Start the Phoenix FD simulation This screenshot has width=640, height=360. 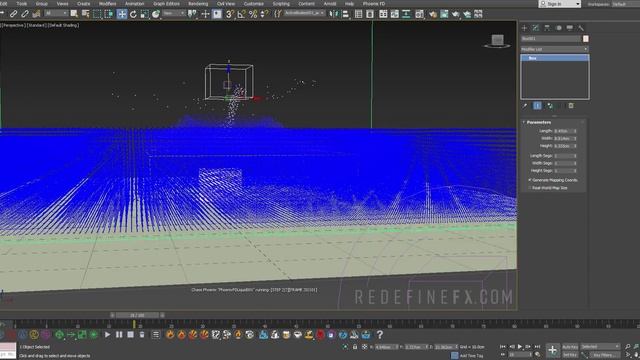click(107, 335)
